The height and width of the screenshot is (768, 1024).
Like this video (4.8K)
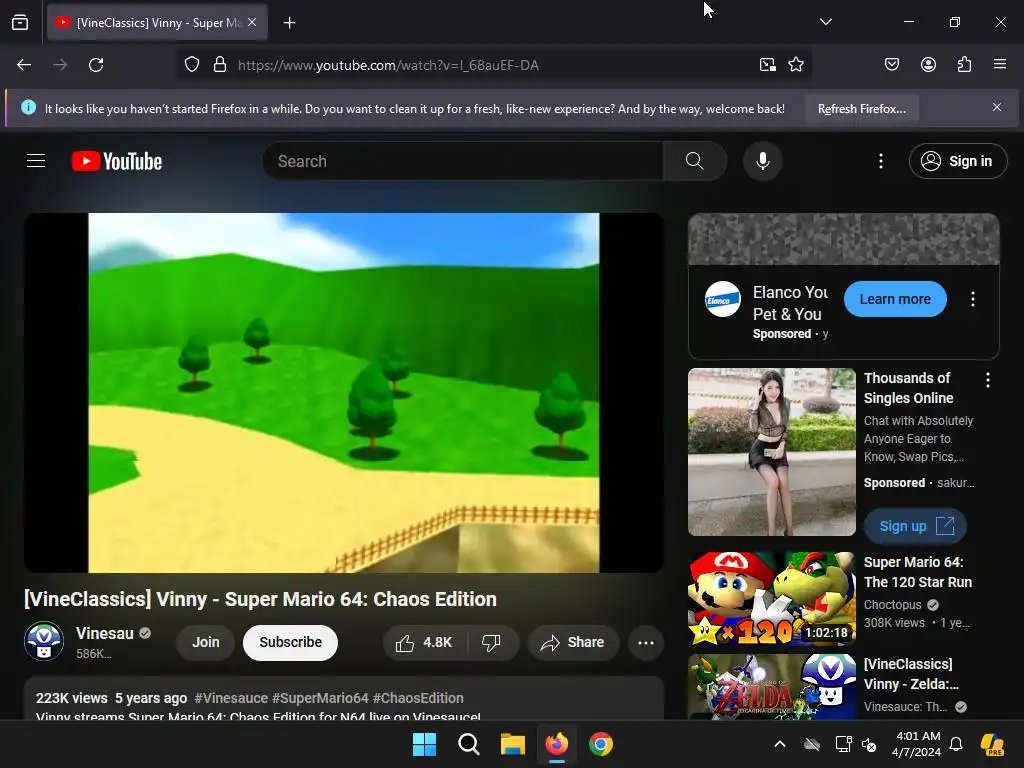point(424,642)
